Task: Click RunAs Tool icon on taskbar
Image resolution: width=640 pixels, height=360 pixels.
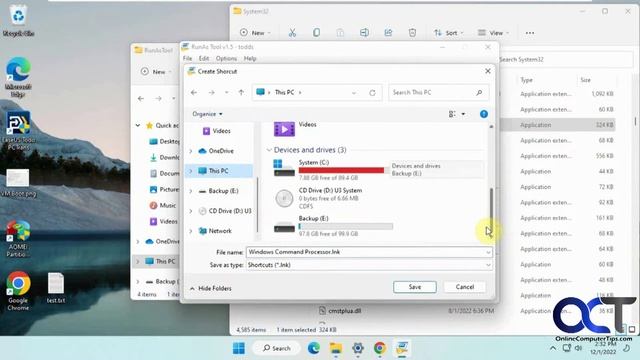Action: click(x=402, y=348)
